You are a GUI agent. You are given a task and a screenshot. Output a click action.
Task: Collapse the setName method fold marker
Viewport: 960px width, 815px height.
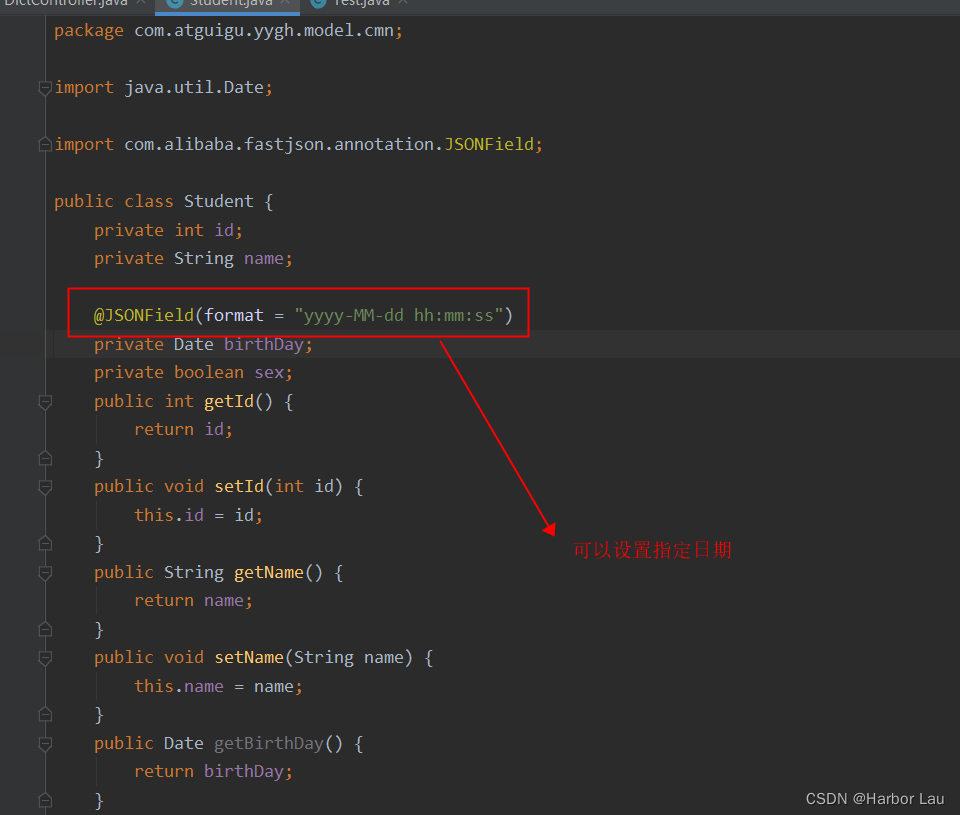click(x=44, y=658)
